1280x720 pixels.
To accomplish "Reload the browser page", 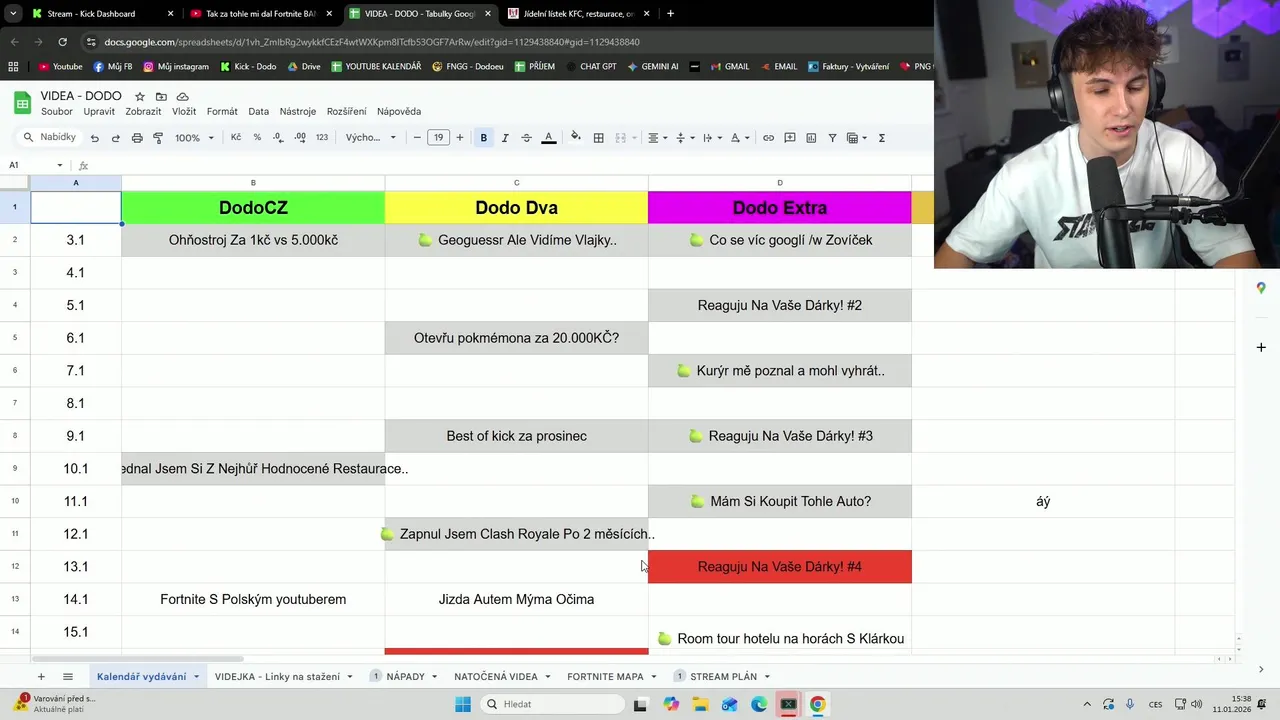I will (62, 42).
